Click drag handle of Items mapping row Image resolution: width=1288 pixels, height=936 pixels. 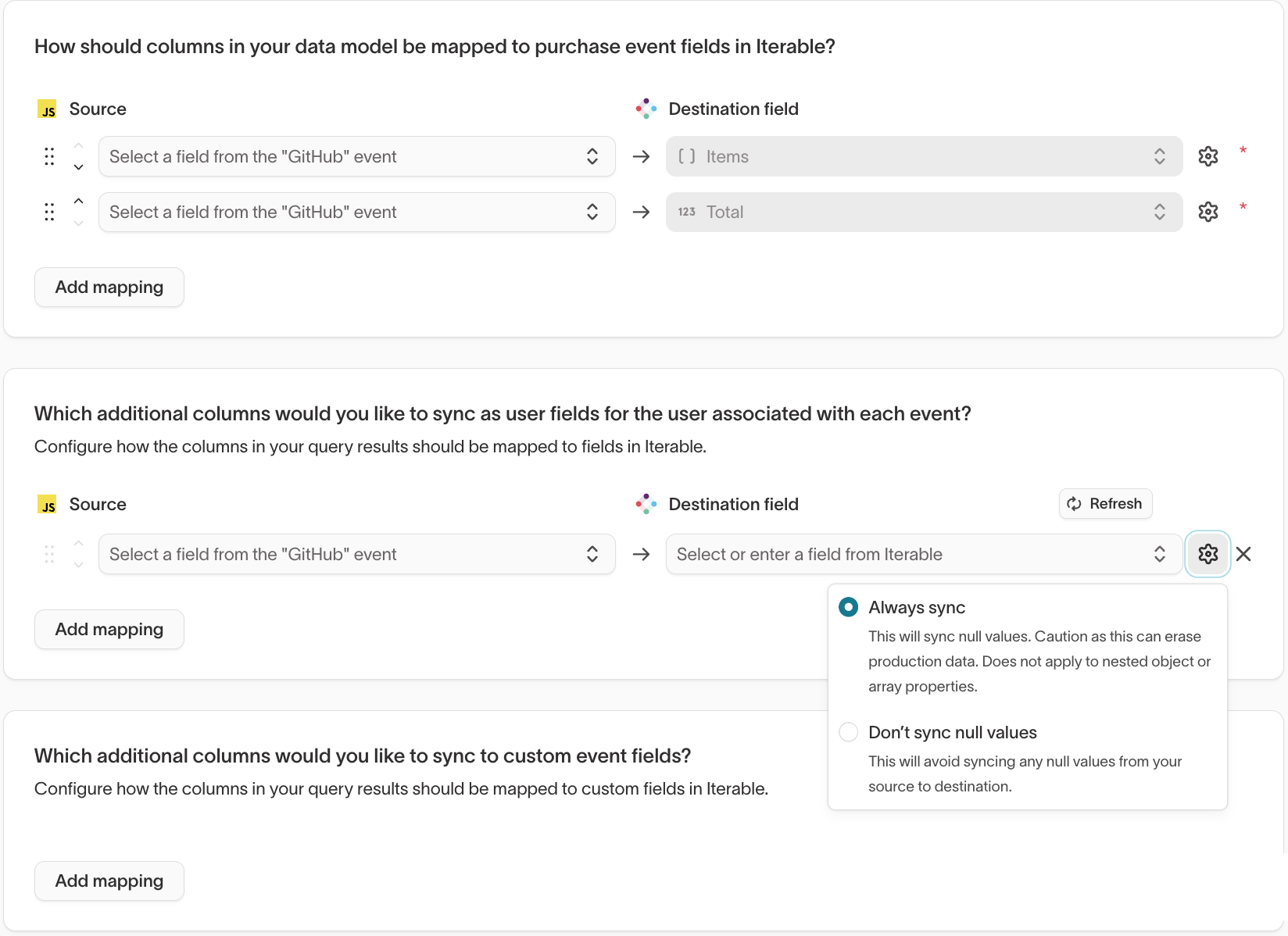click(x=49, y=156)
